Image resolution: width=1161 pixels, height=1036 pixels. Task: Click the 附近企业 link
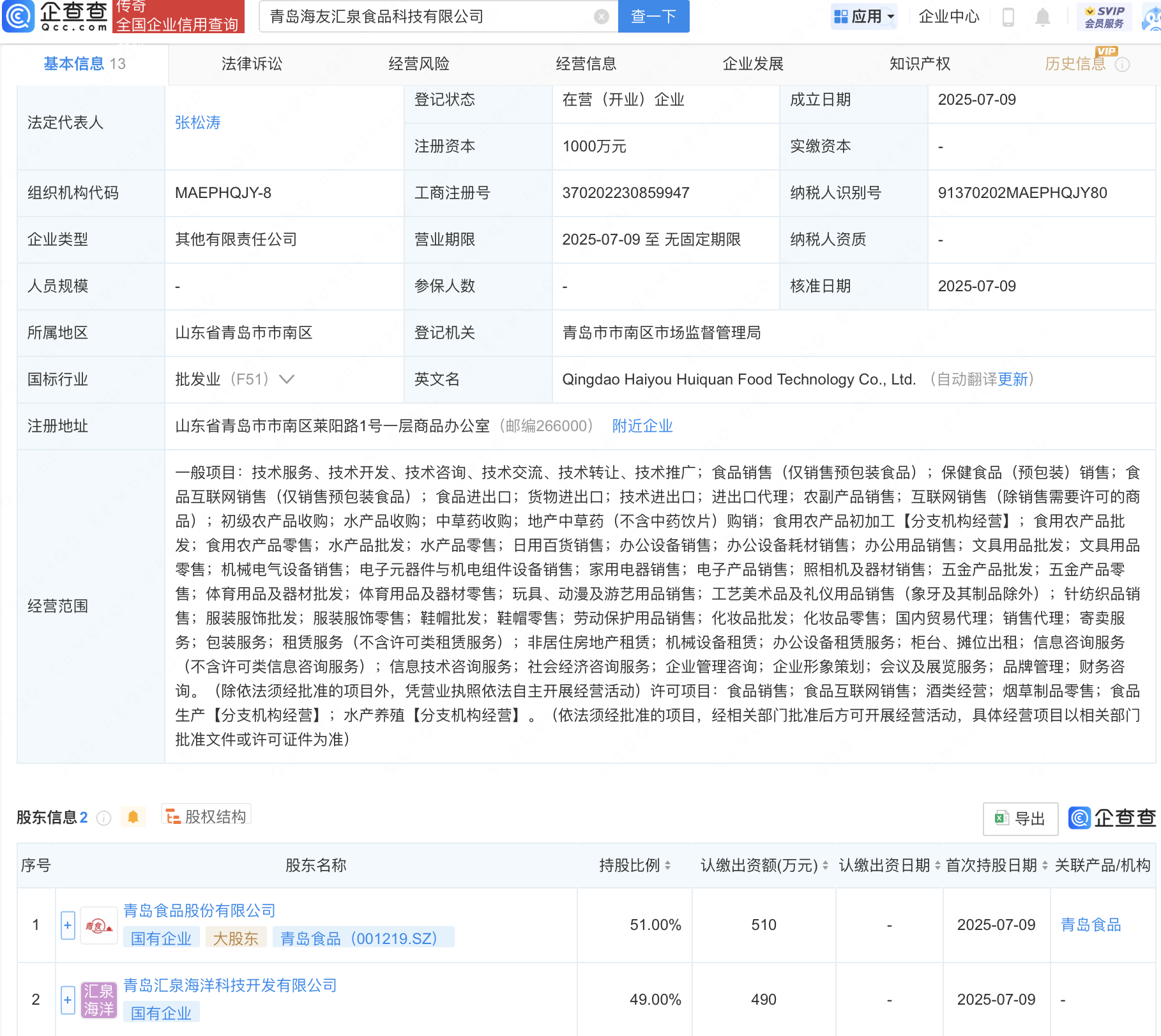(642, 426)
